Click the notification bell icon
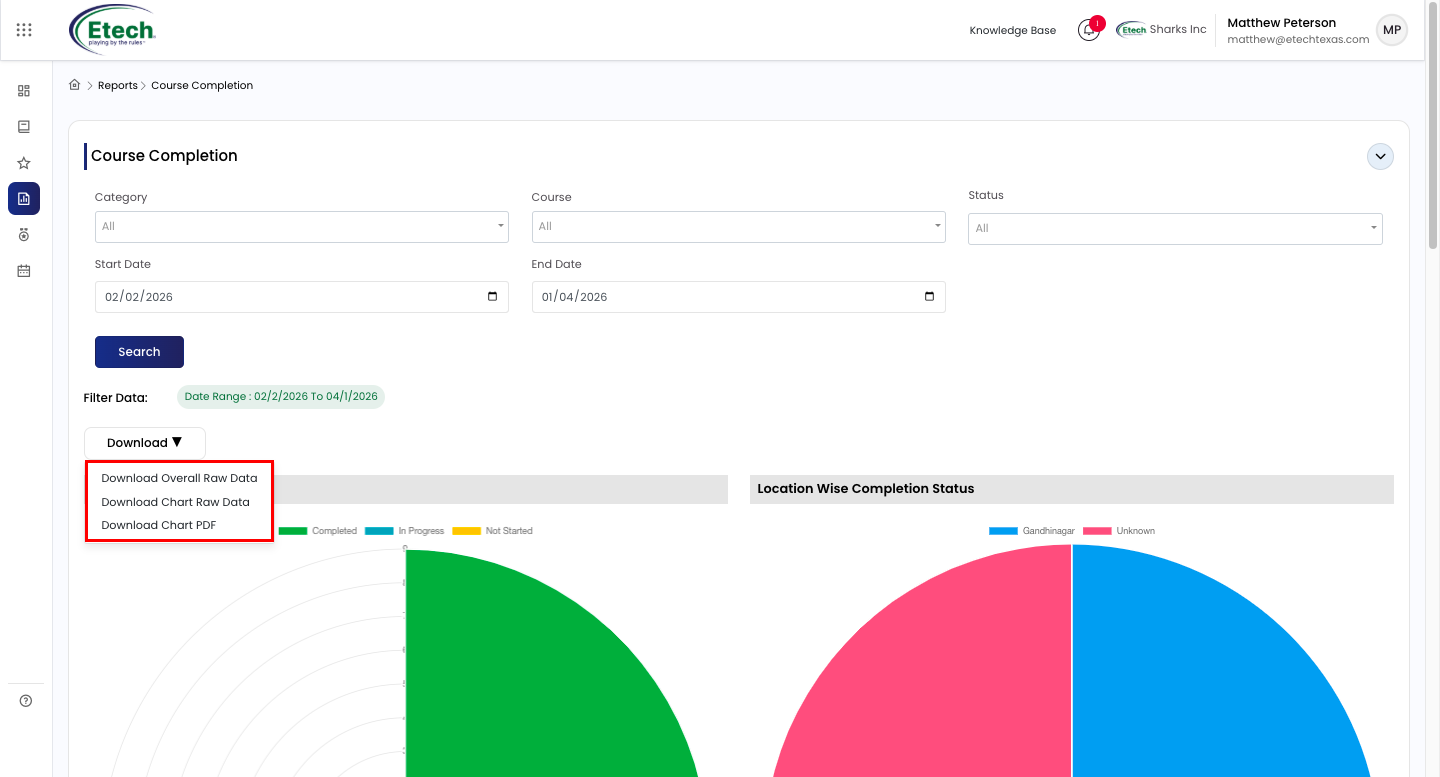 point(1088,30)
